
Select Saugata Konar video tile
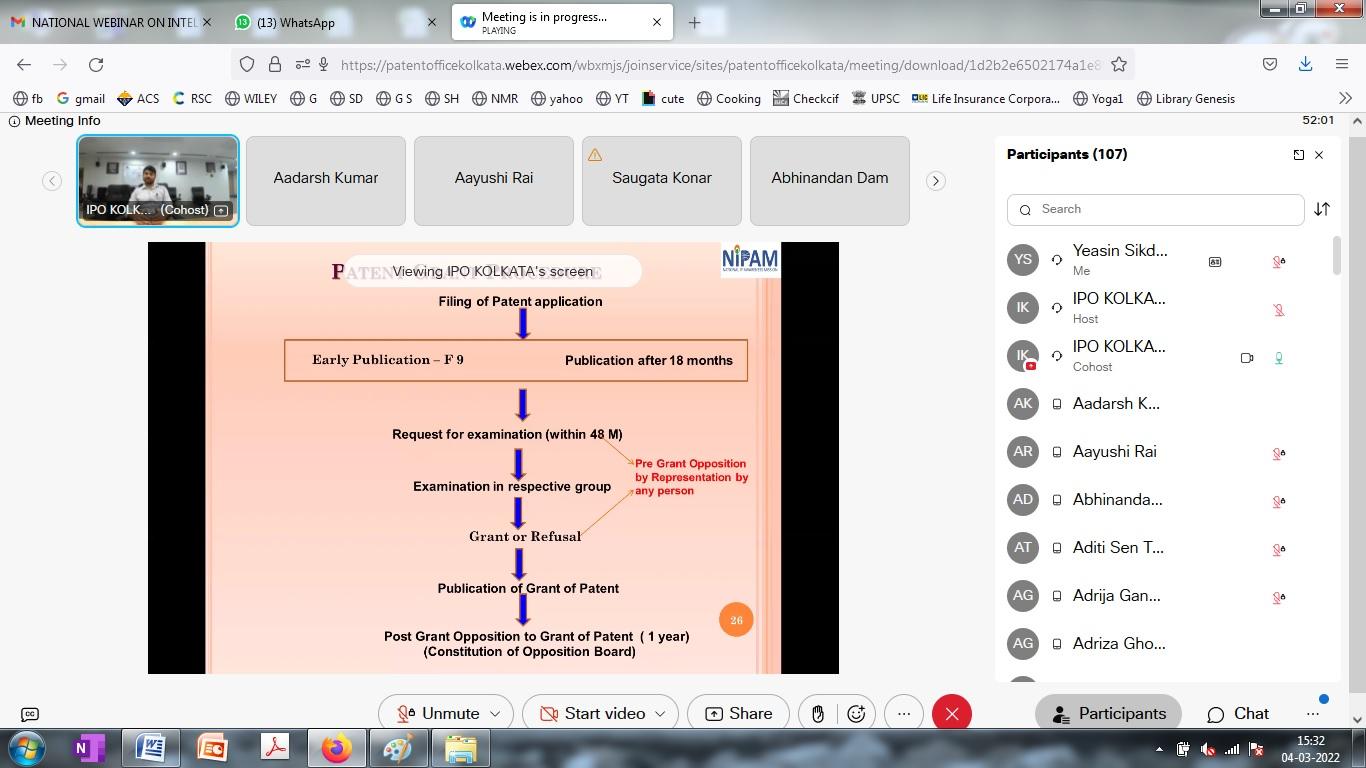pyautogui.click(x=662, y=181)
